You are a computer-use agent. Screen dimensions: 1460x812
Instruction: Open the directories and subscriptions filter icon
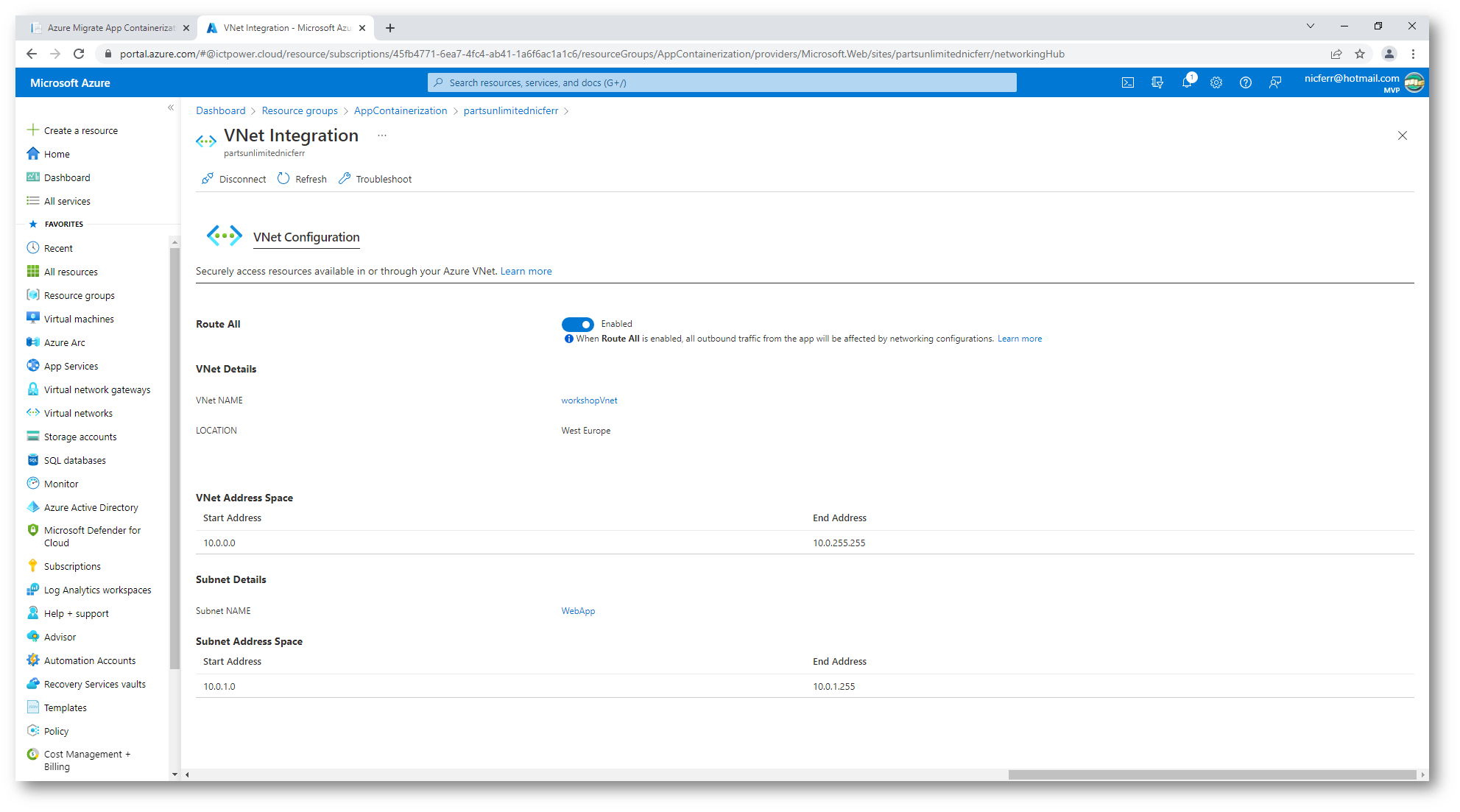tap(1157, 83)
